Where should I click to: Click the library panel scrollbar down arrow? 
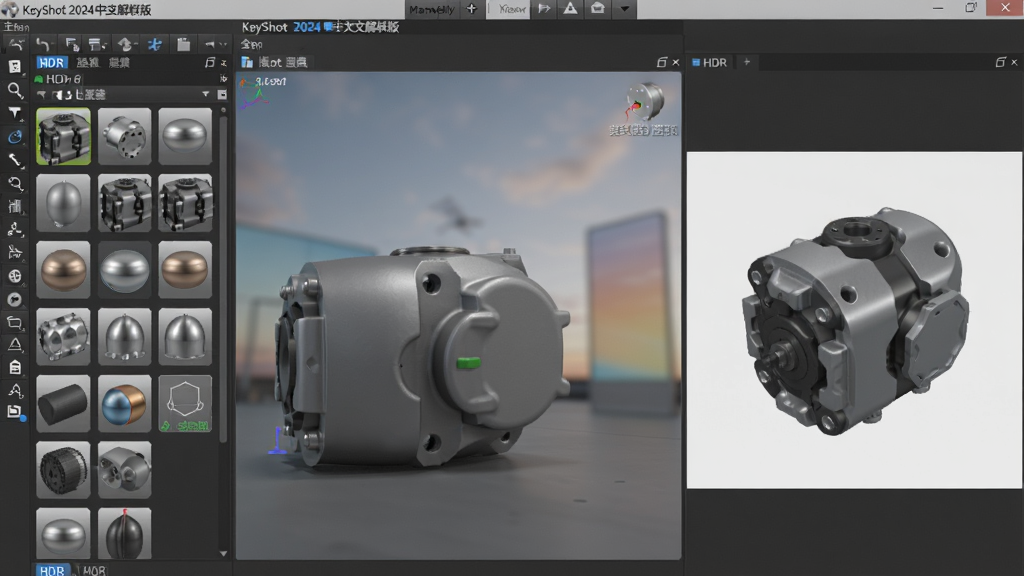pyautogui.click(x=223, y=554)
